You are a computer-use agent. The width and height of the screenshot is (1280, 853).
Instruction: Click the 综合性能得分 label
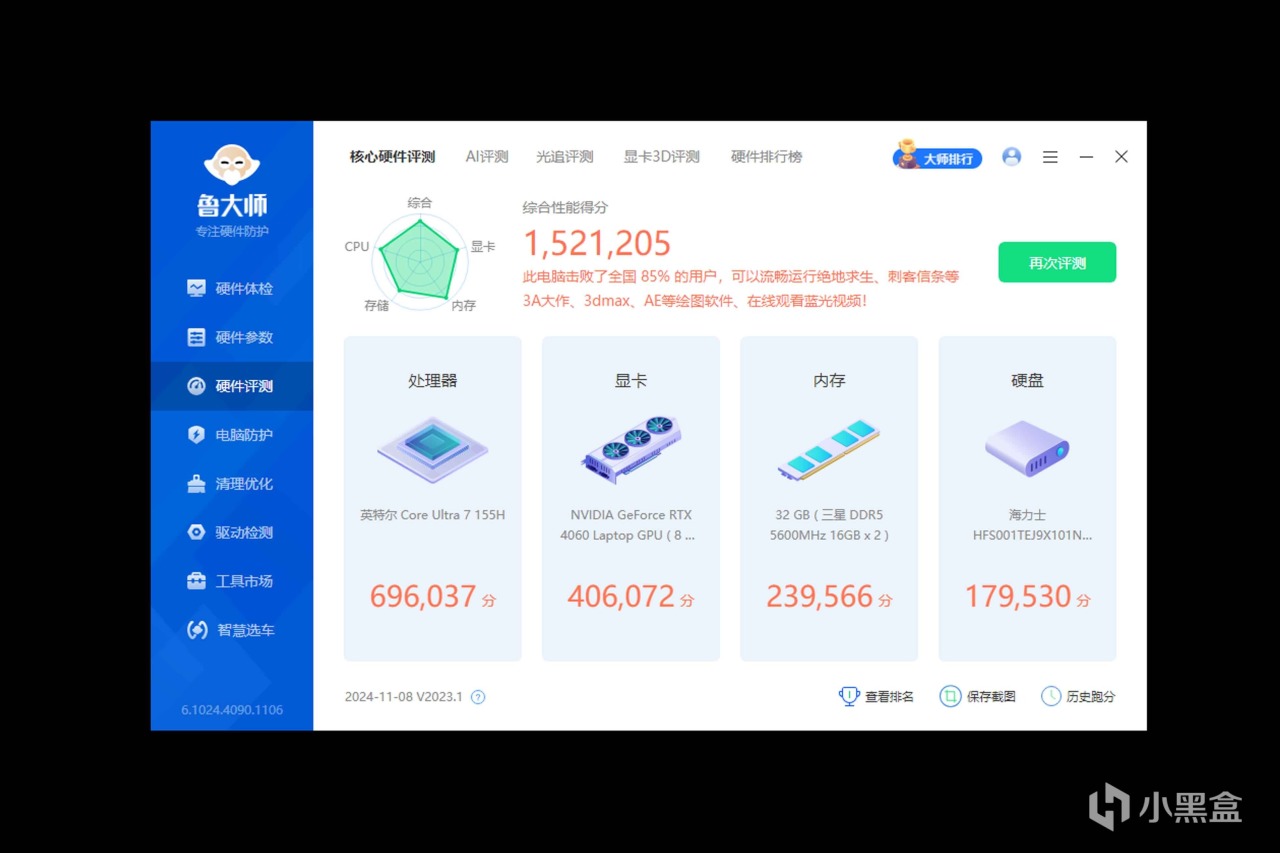(565, 208)
